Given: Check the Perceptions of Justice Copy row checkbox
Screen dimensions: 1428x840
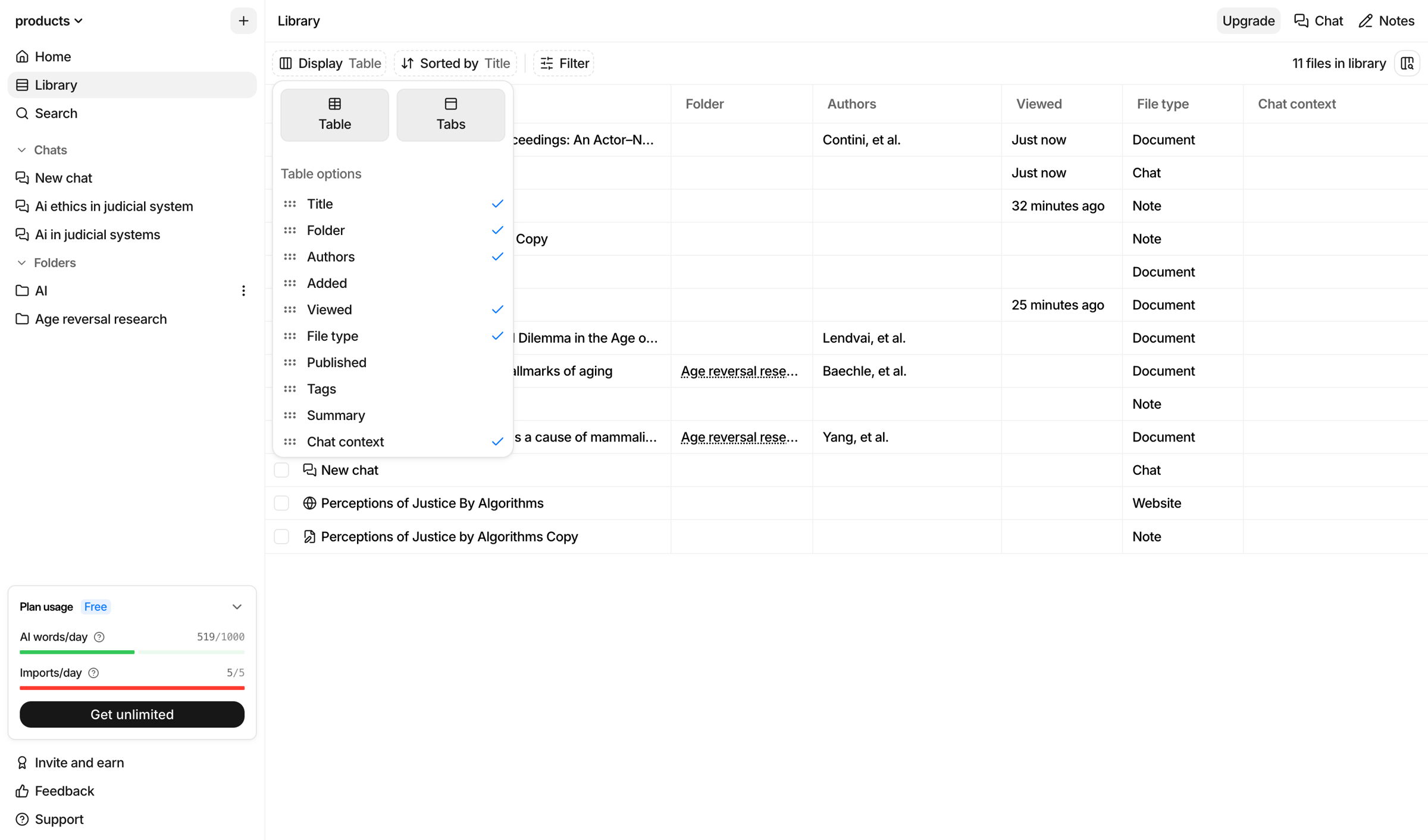Looking at the screenshot, I should pyautogui.click(x=281, y=537).
